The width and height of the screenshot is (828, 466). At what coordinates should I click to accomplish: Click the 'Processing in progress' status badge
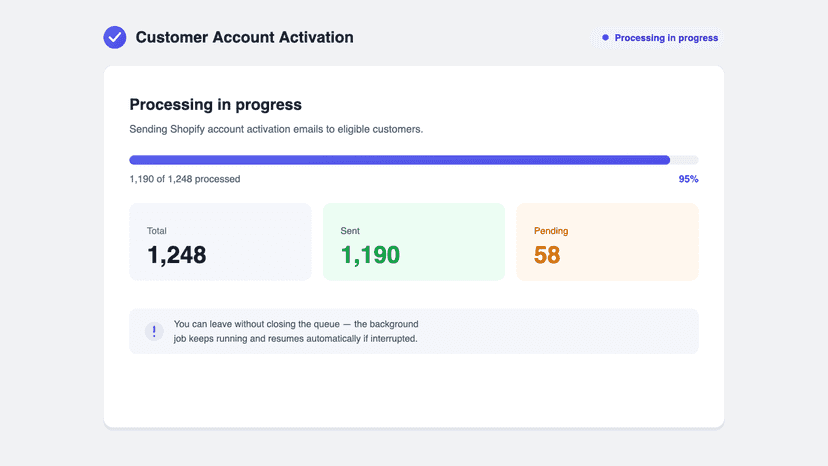coord(658,38)
